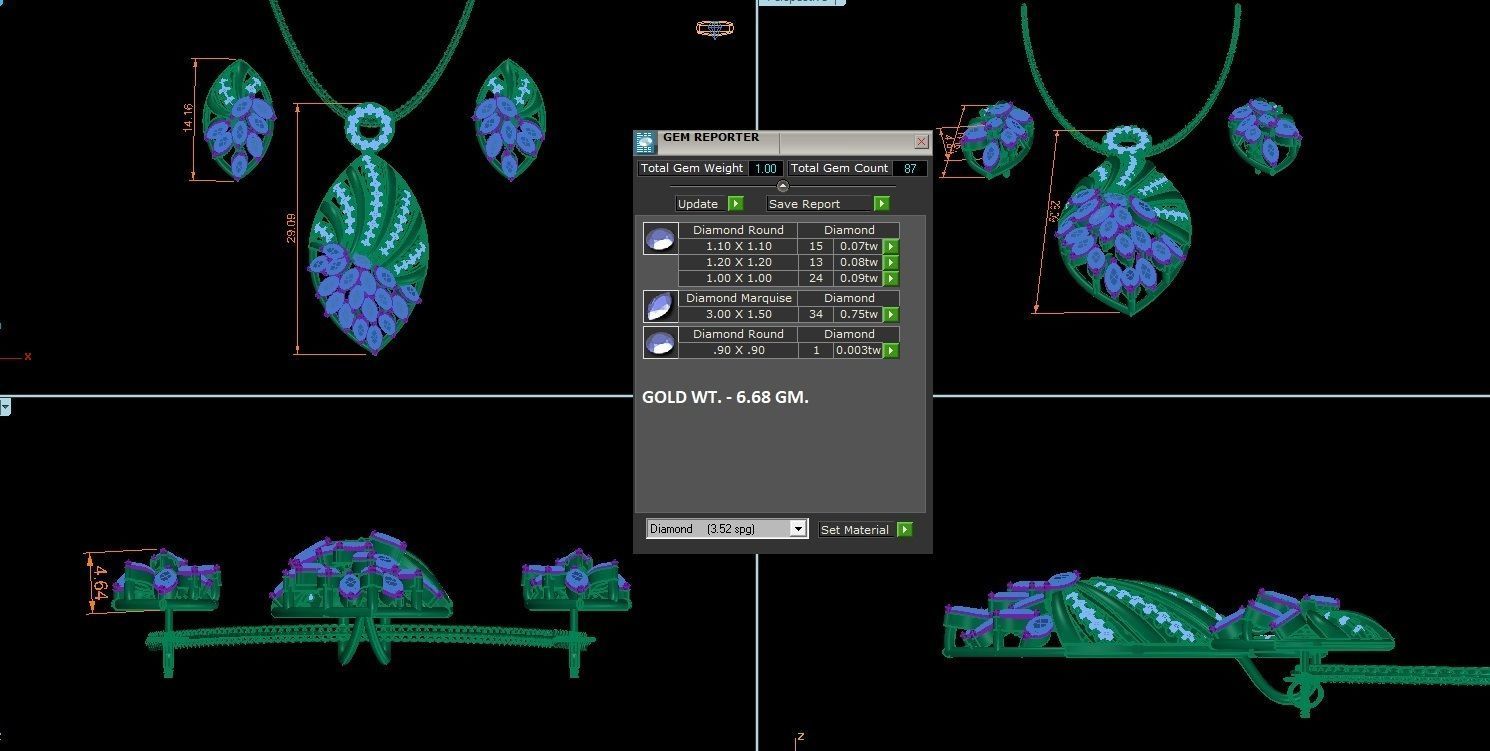The height and width of the screenshot is (751, 1490).
Task: Click the .90 X .90 Diamond Round thumbnail
Action: [660, 342]
